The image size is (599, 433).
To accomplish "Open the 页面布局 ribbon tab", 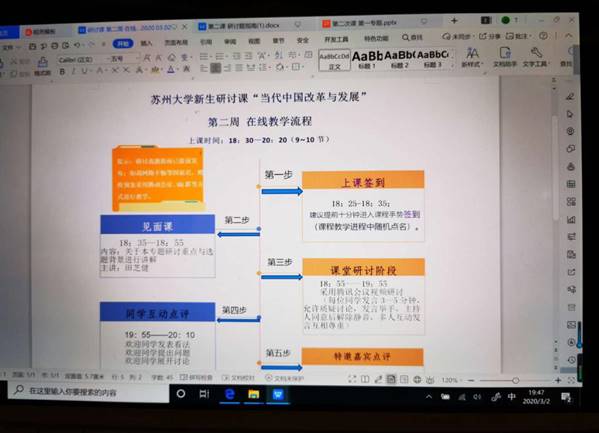I will (176, 42).
